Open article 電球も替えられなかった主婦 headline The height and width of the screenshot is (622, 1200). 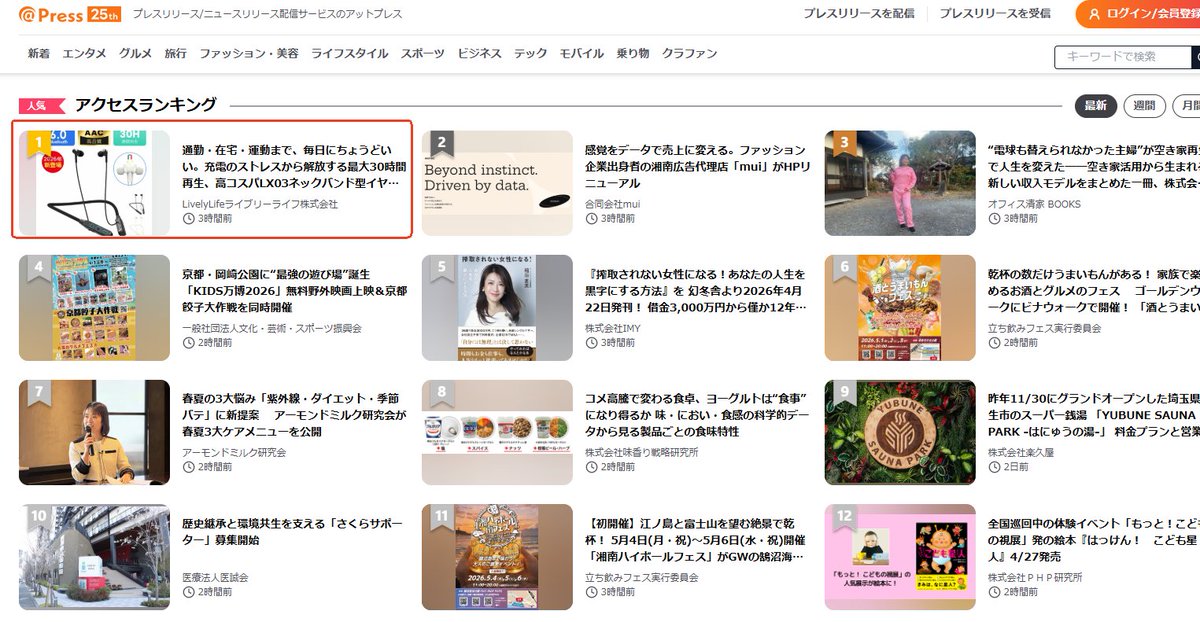pos(1093,166)
